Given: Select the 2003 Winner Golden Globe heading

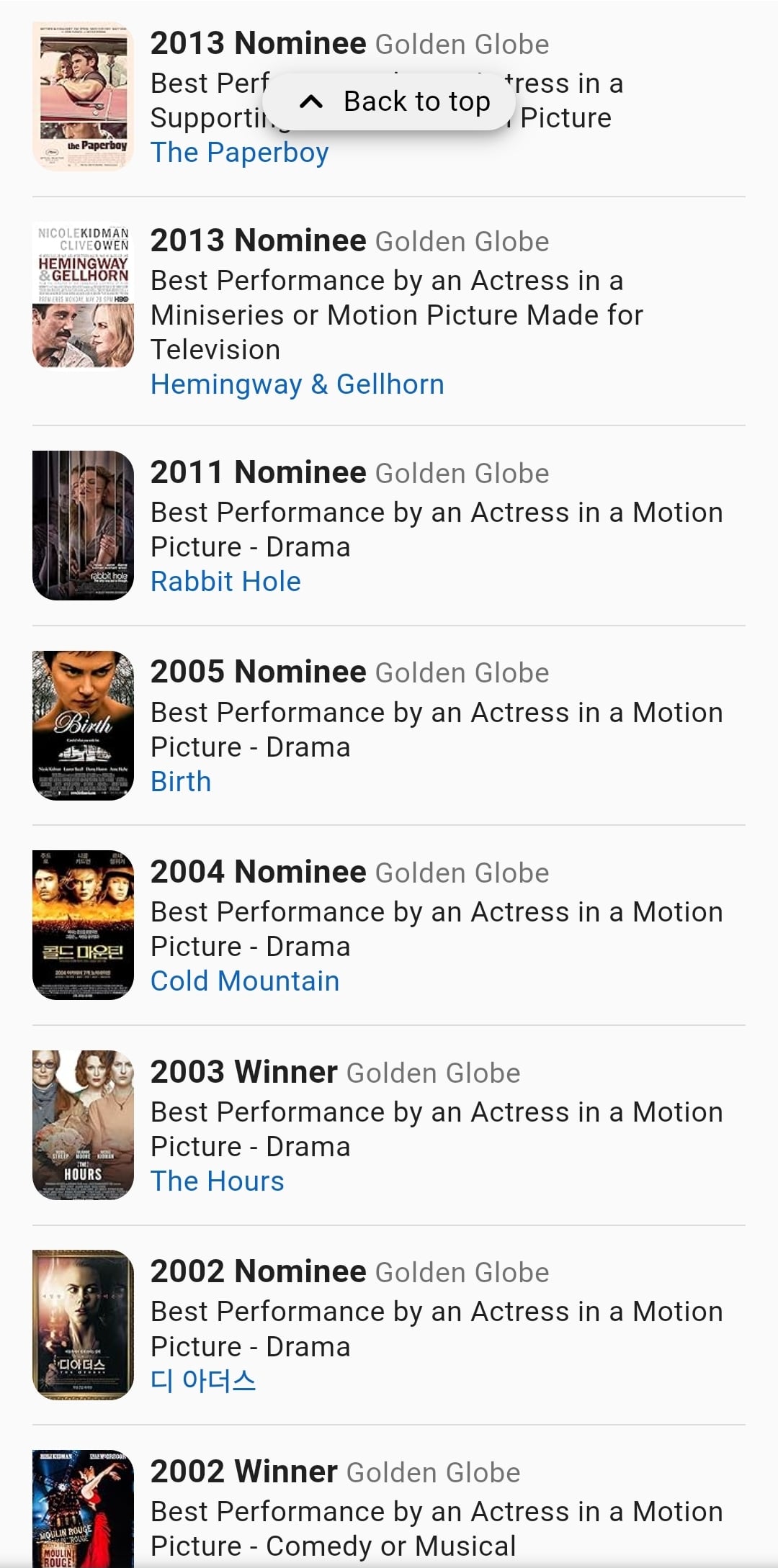Looking at the screenshot, I should (335, 1073).
